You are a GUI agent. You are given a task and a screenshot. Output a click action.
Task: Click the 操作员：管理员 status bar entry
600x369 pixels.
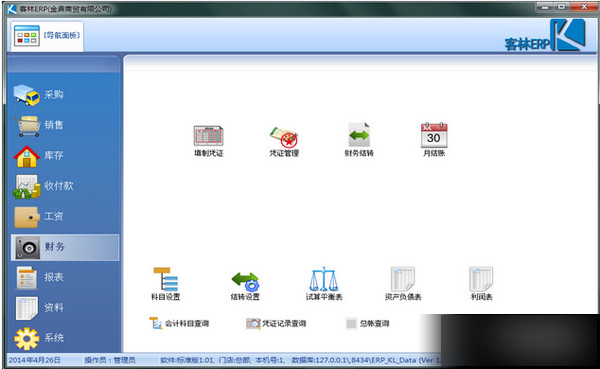(110, 360)
